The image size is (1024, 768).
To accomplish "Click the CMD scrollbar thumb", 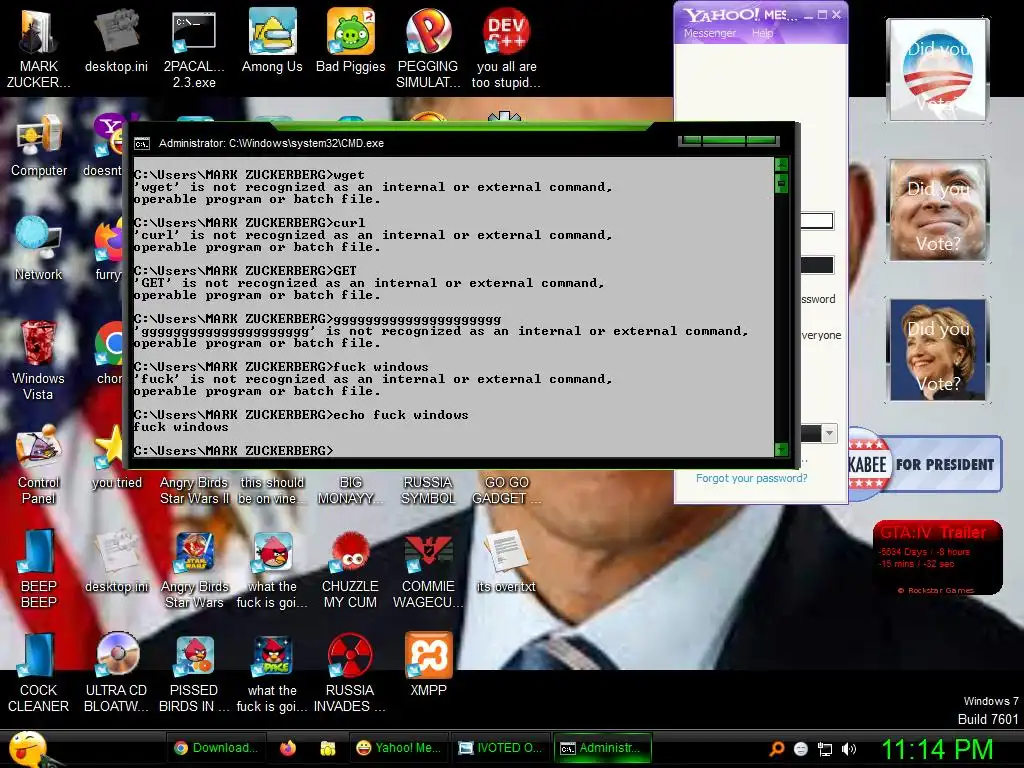I will pyautogui.click(x=781, y=184).
